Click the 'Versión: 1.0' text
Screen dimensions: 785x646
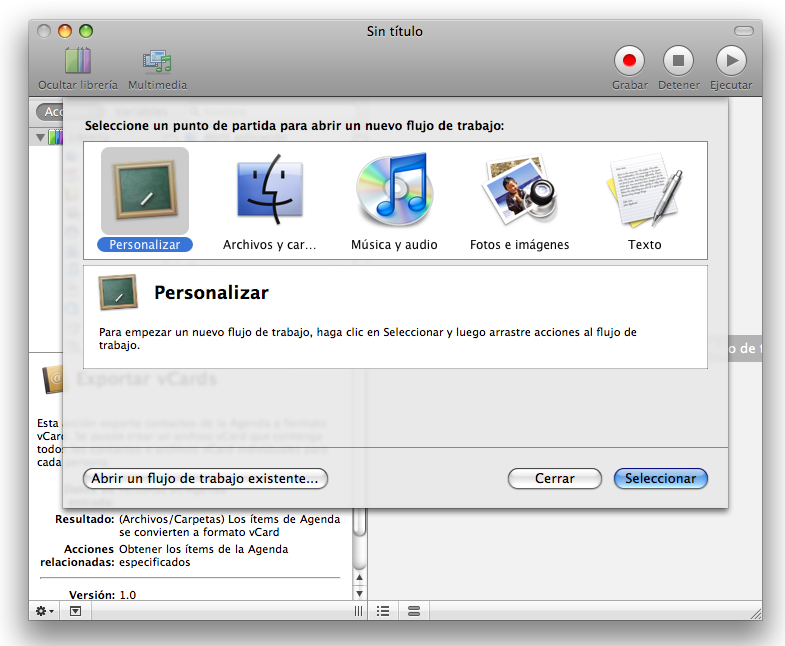tap(103, 595)
